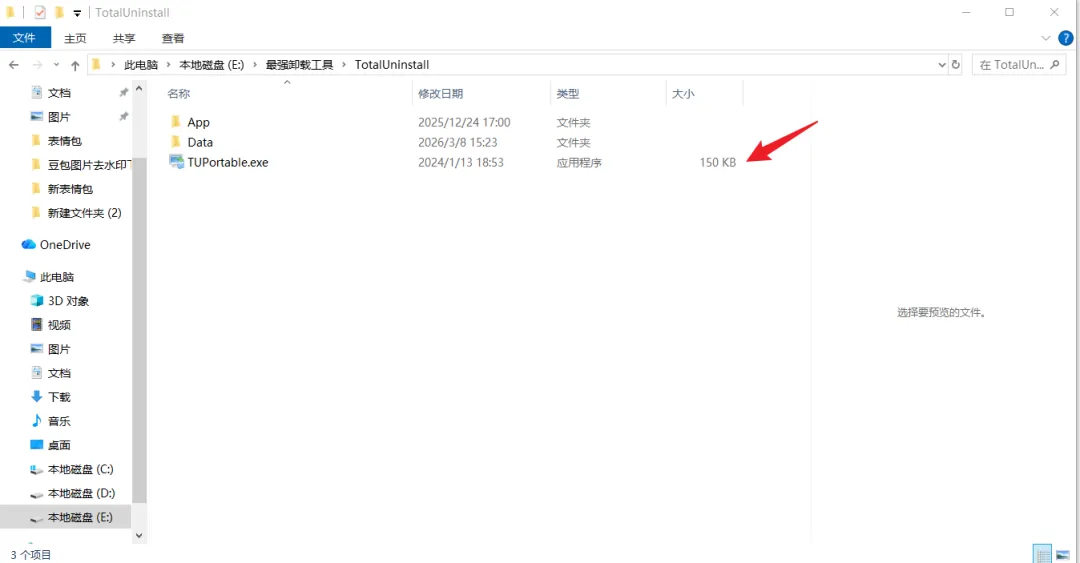Screen dimensions: 1080x563
Task: Open 豆包图片去水印 folder in sidebar
Action: pos(88,165)
